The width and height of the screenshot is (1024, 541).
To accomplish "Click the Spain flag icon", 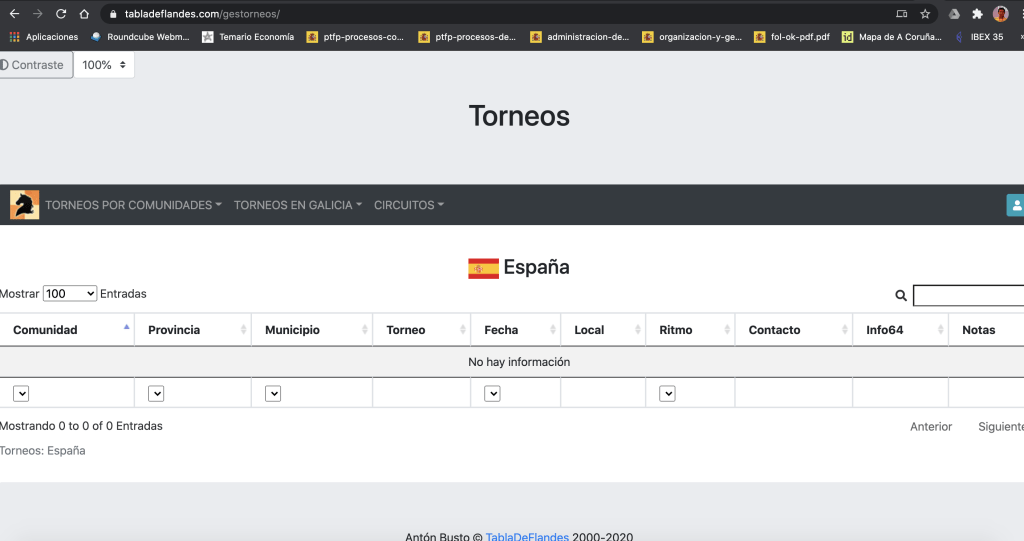I will coord(483,268).
